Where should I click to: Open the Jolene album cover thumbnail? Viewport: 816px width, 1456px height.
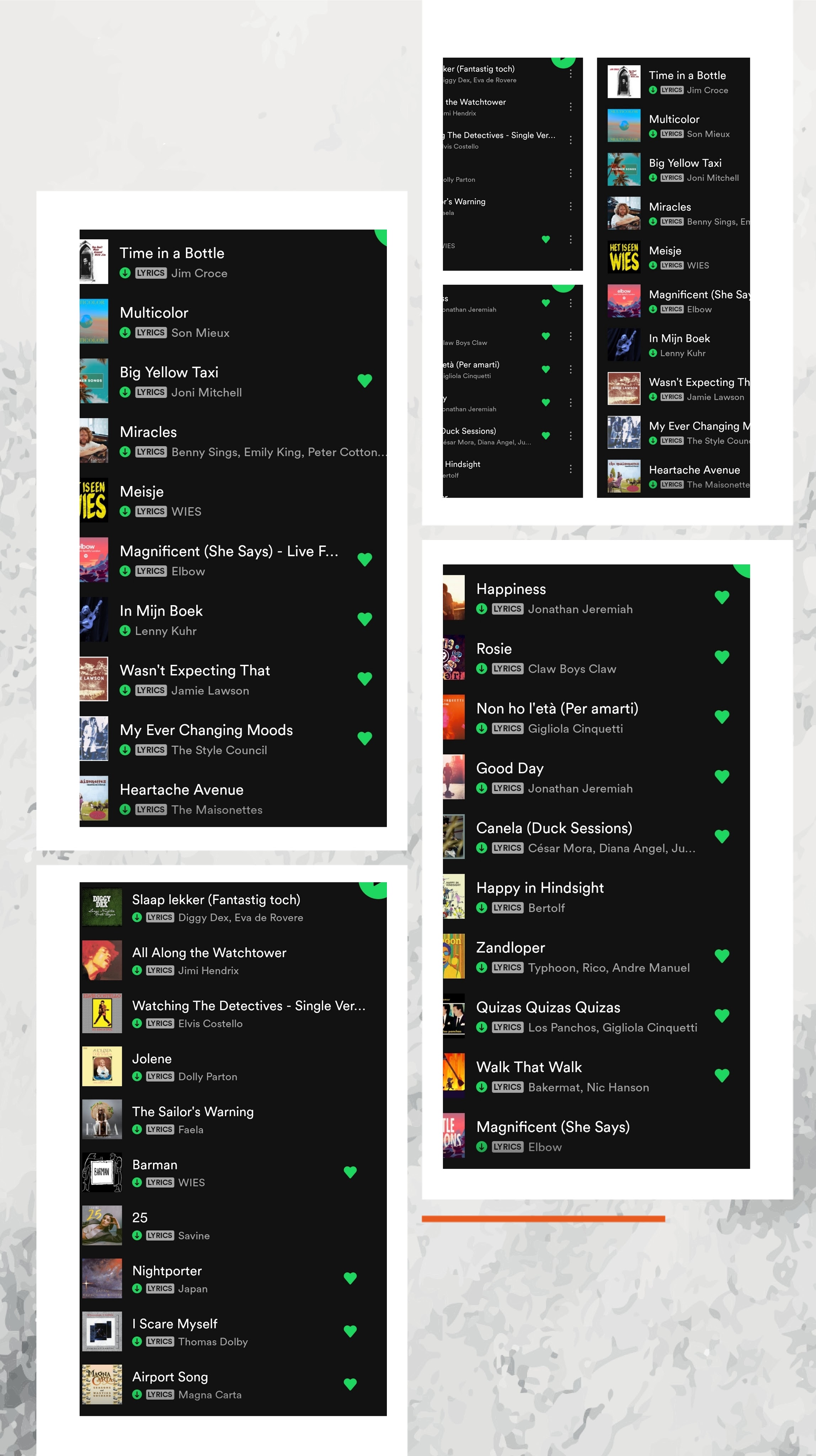(x=102, y=1066)
